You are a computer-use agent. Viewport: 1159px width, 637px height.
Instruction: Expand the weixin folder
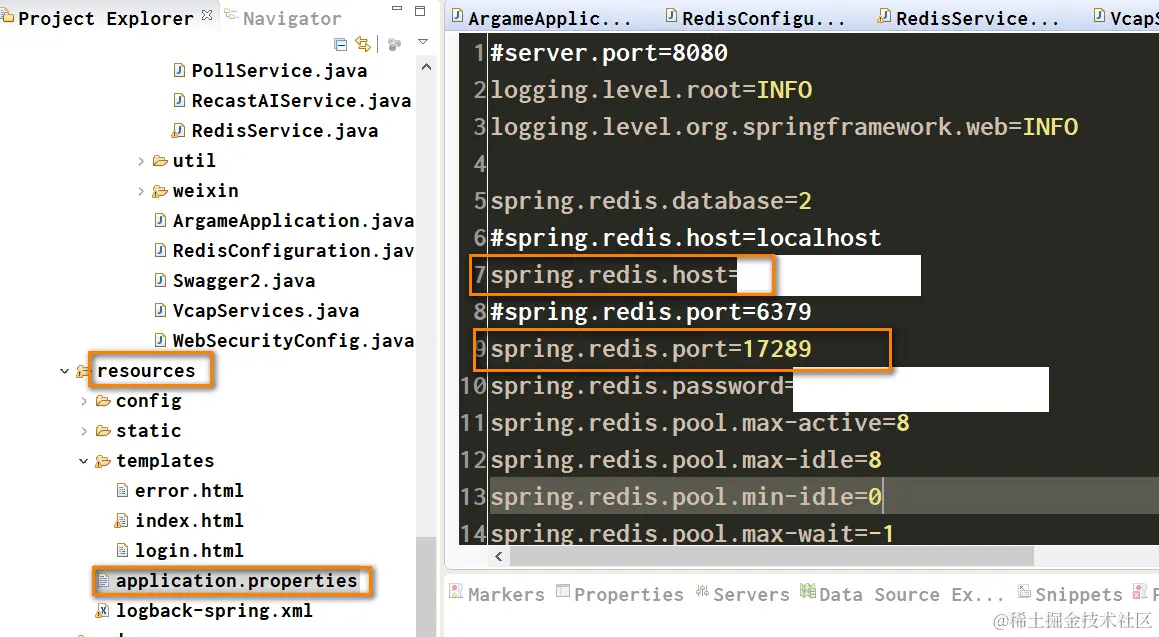[x=140, y=191]
